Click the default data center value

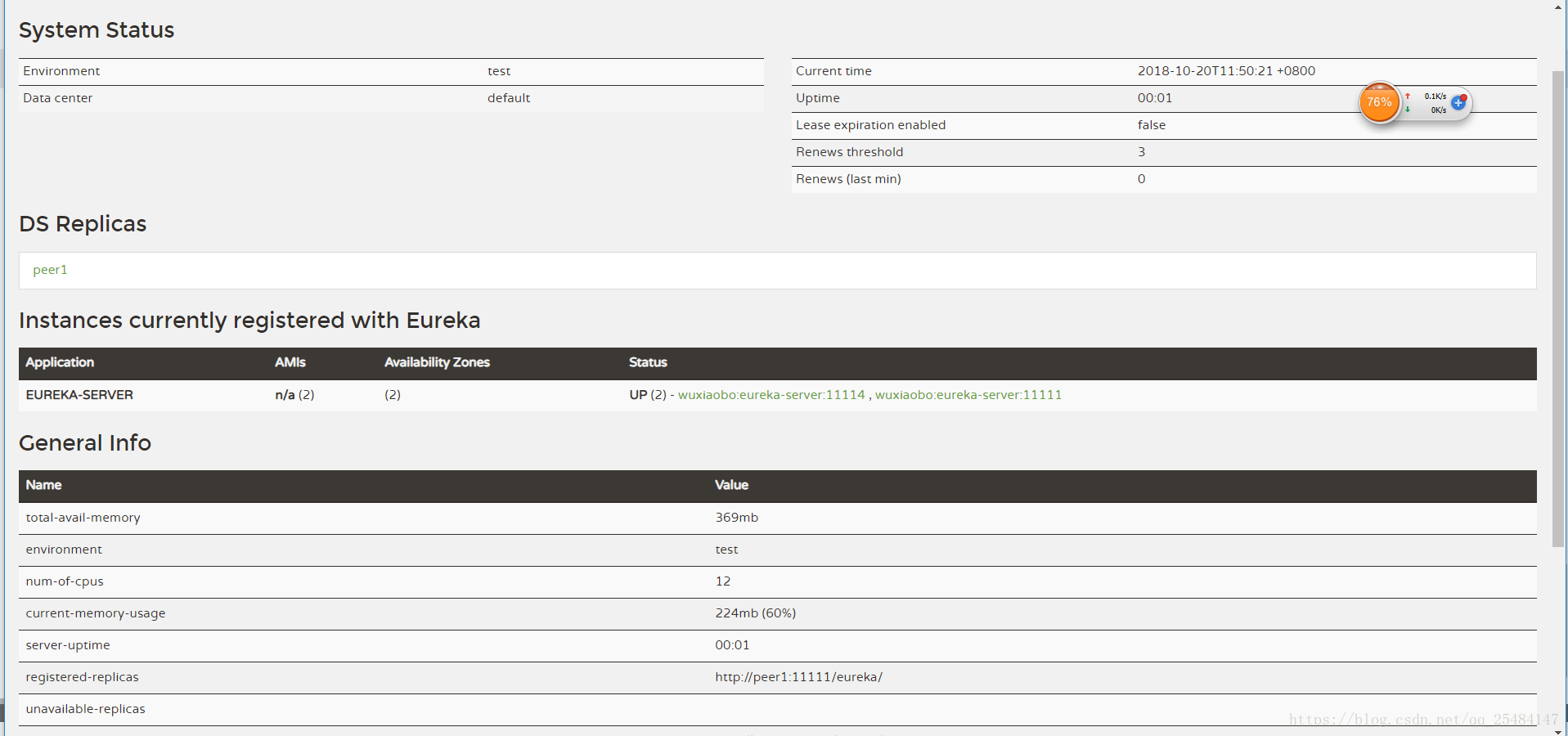pyautogui.click(x=509, y=98)
